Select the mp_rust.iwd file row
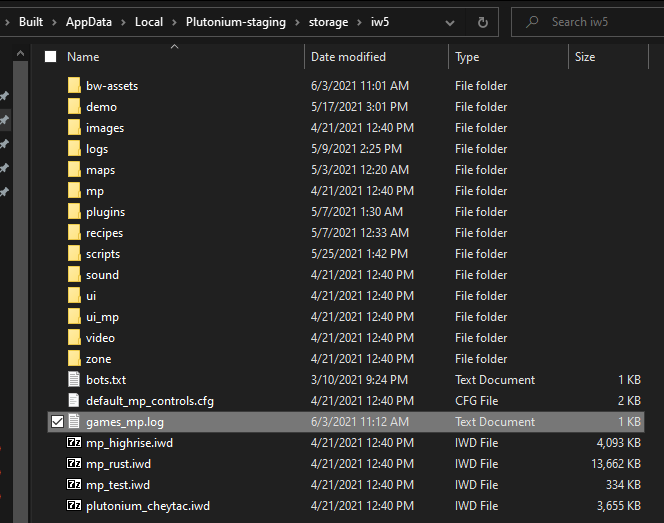The width and height of the screenshot is (664, 523). [118, 464]
